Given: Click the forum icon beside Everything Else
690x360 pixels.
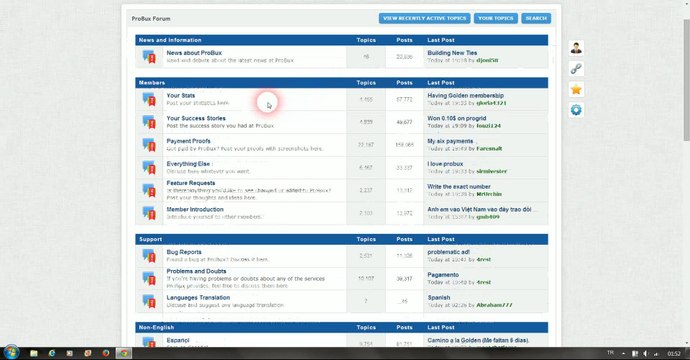Looking at the screenshot, I should point(149,168).
